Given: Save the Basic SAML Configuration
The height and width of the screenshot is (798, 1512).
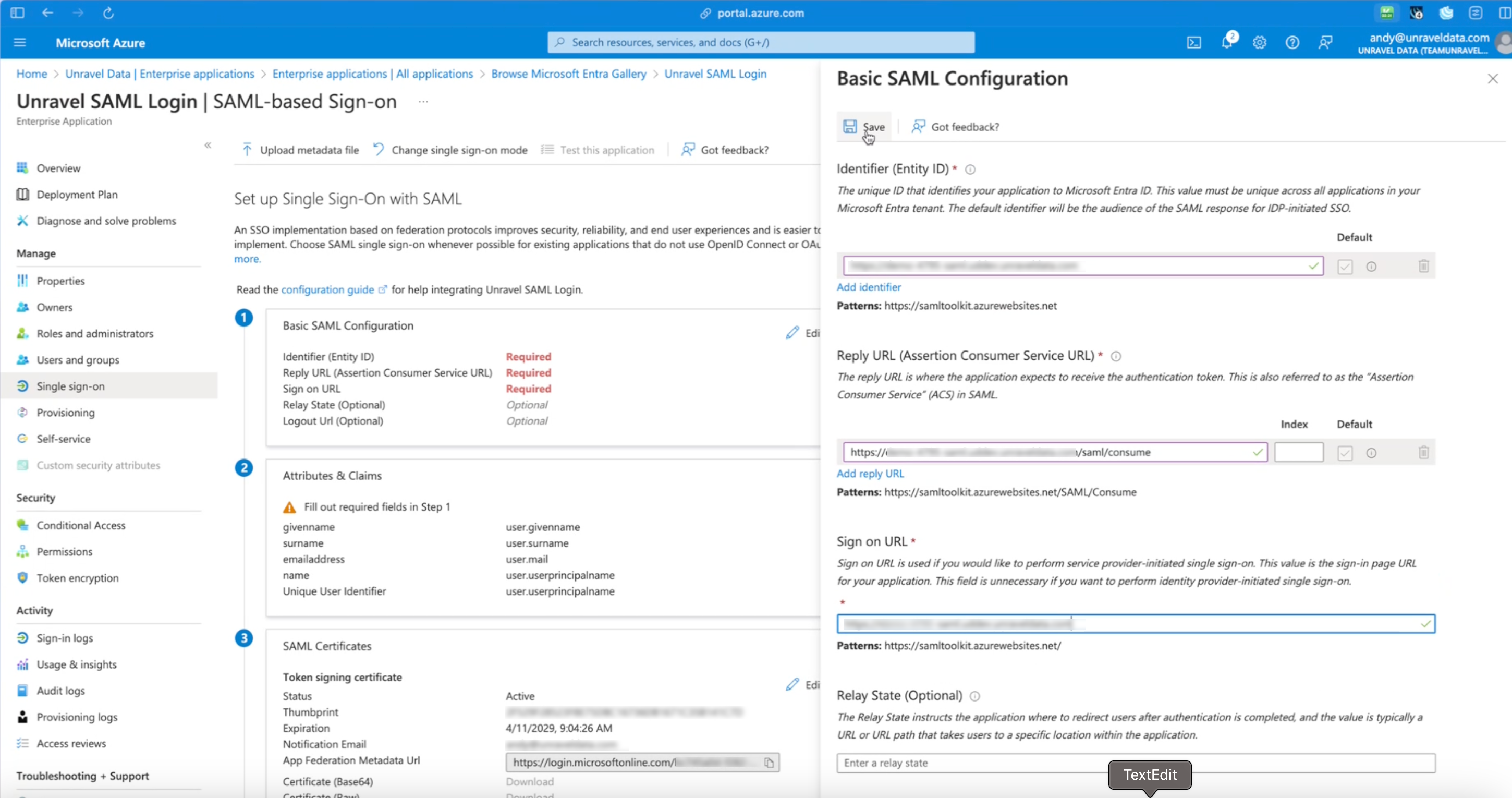Looking at the screenshot, I should click(864, 126).
